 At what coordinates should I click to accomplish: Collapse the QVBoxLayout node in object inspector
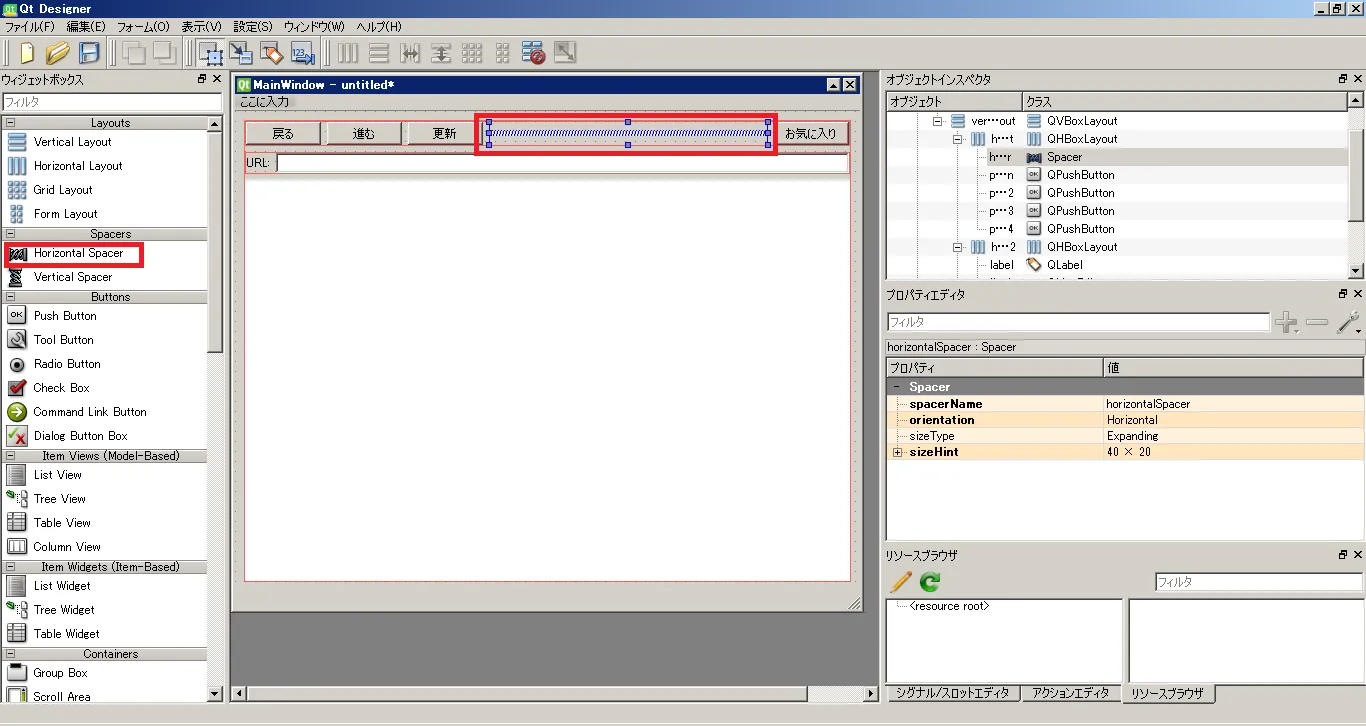click(x=938, y=121)
